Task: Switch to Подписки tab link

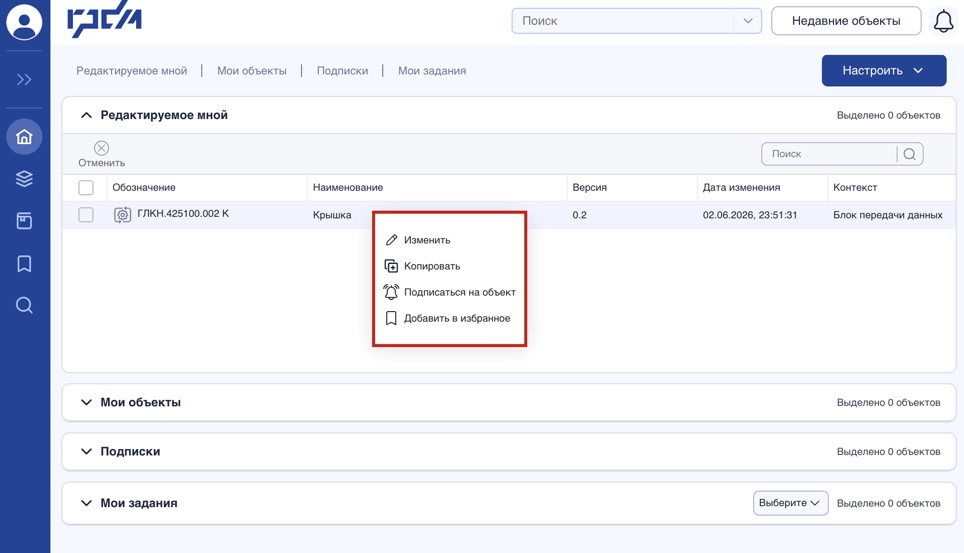Action: (x=342, y=71)
